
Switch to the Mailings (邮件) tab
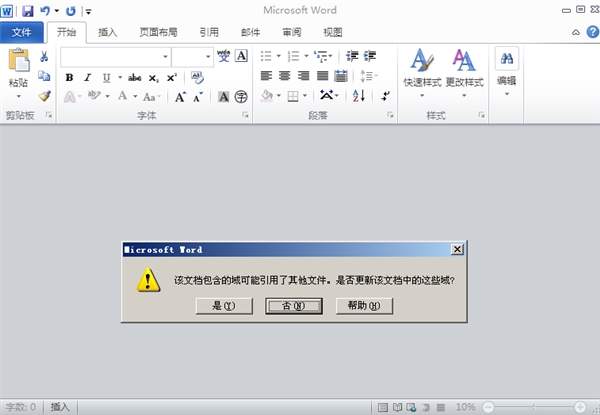251,33
